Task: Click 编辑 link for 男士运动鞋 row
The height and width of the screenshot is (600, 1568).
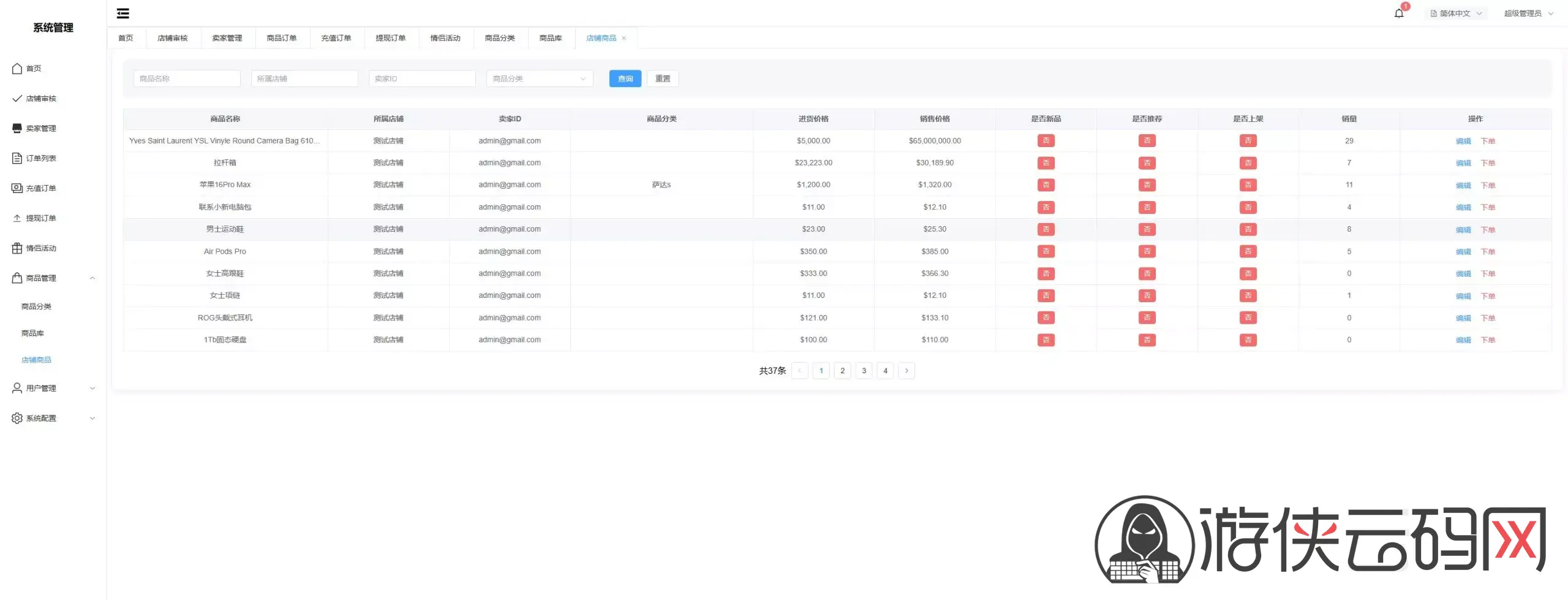Action: (1463, 230)
